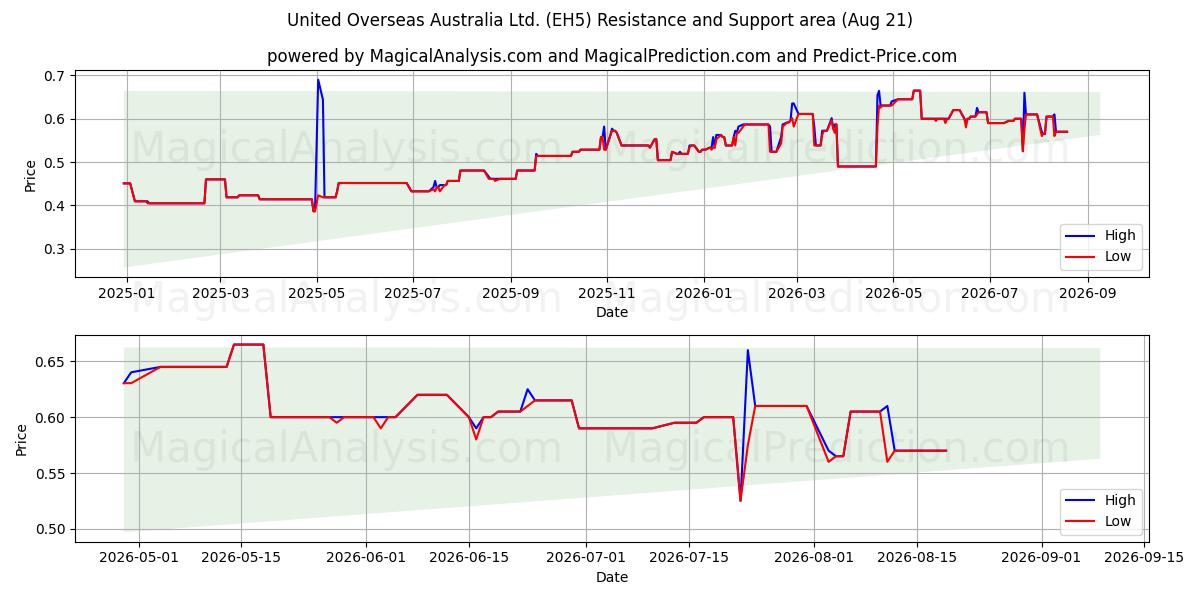Click the 'Date' x-axis label under the bottom chart

pos(612,577)
